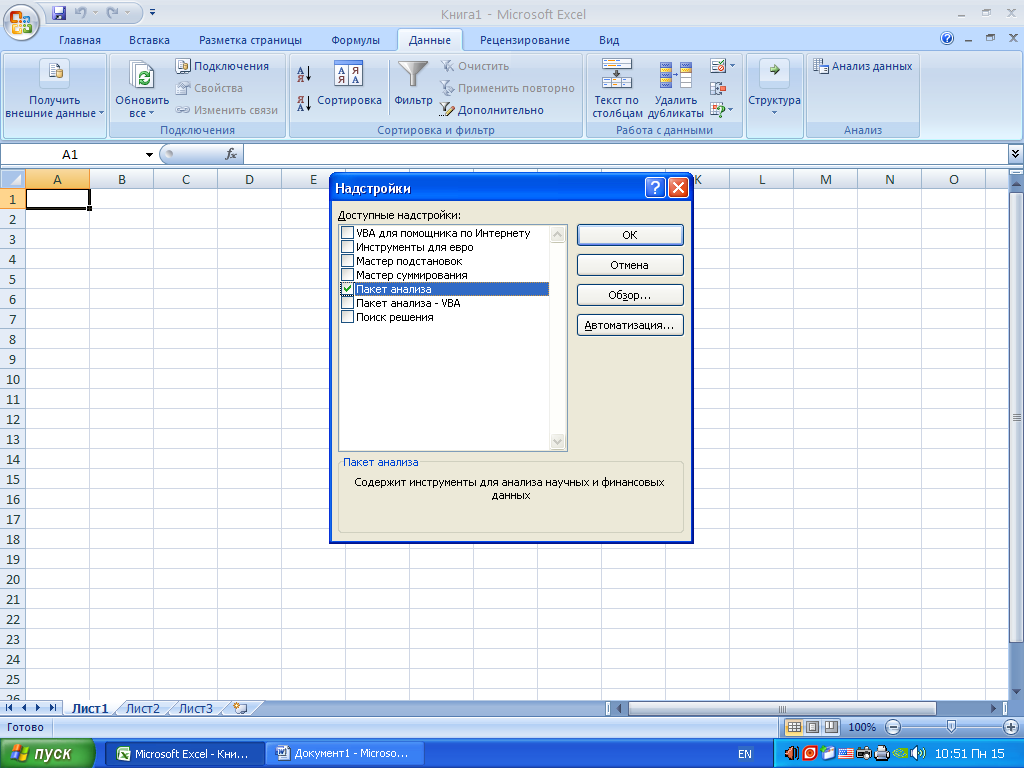Open What-If Analysis dropdown arrow
1024x768 pixels.
coord(732,110)
